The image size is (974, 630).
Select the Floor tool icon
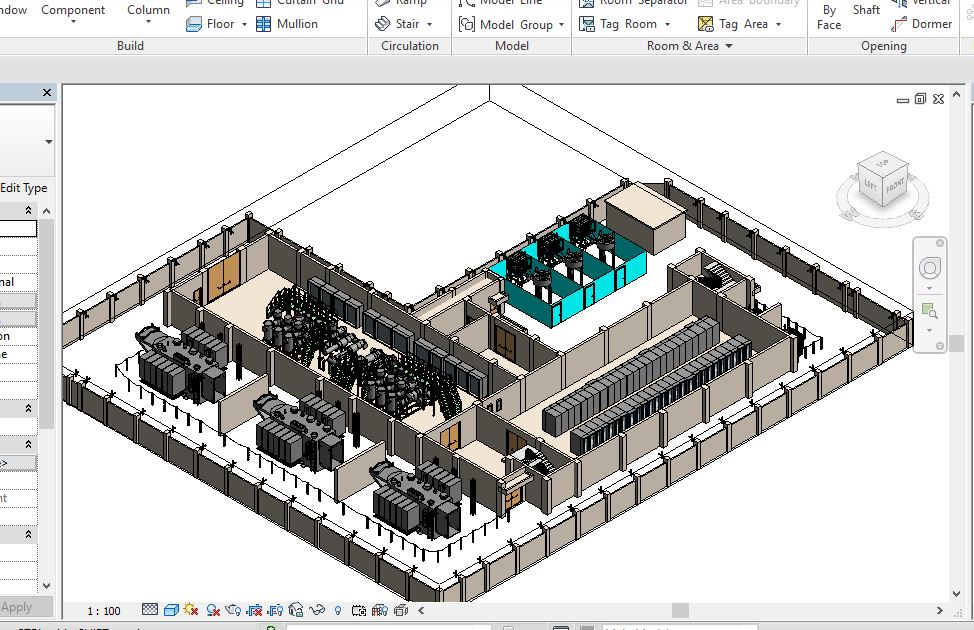195,24
